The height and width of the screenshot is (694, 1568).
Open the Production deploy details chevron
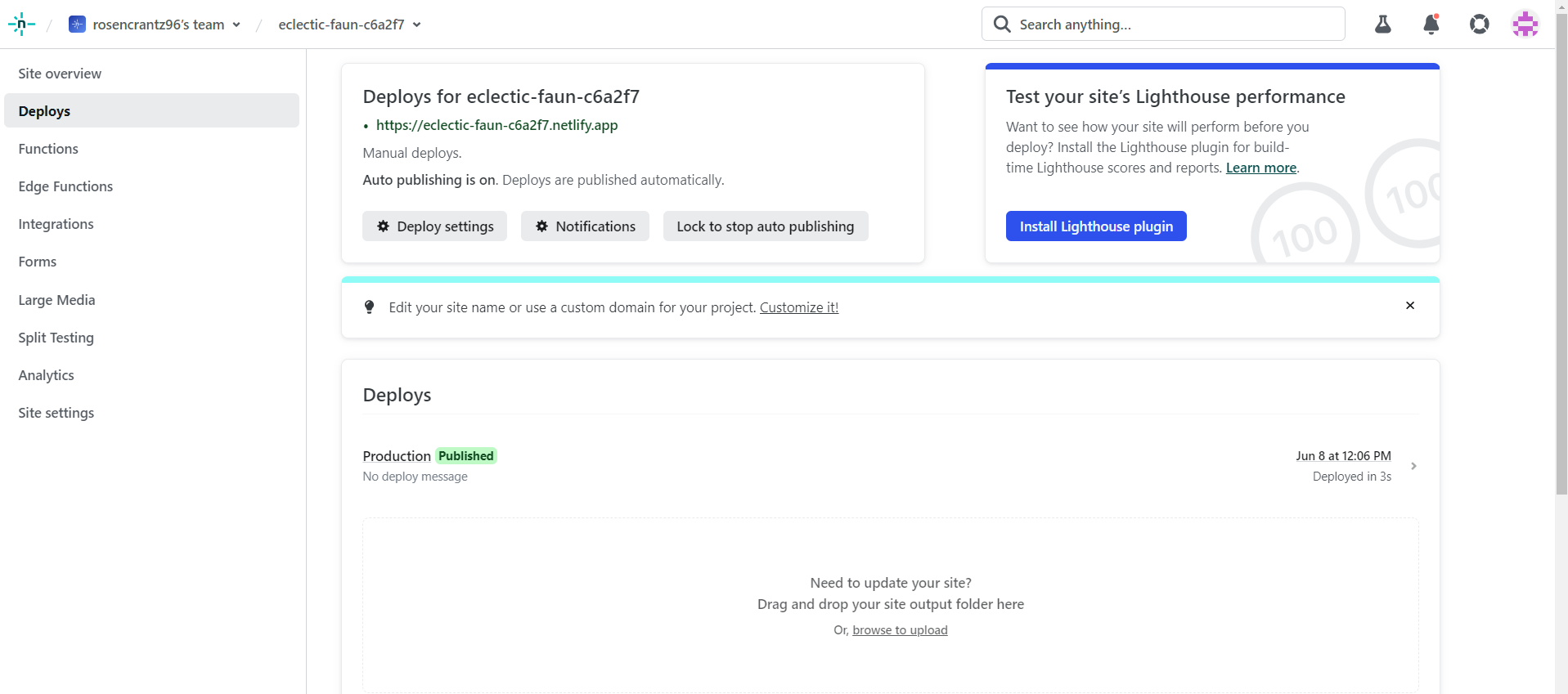[x=1413, y=466]
